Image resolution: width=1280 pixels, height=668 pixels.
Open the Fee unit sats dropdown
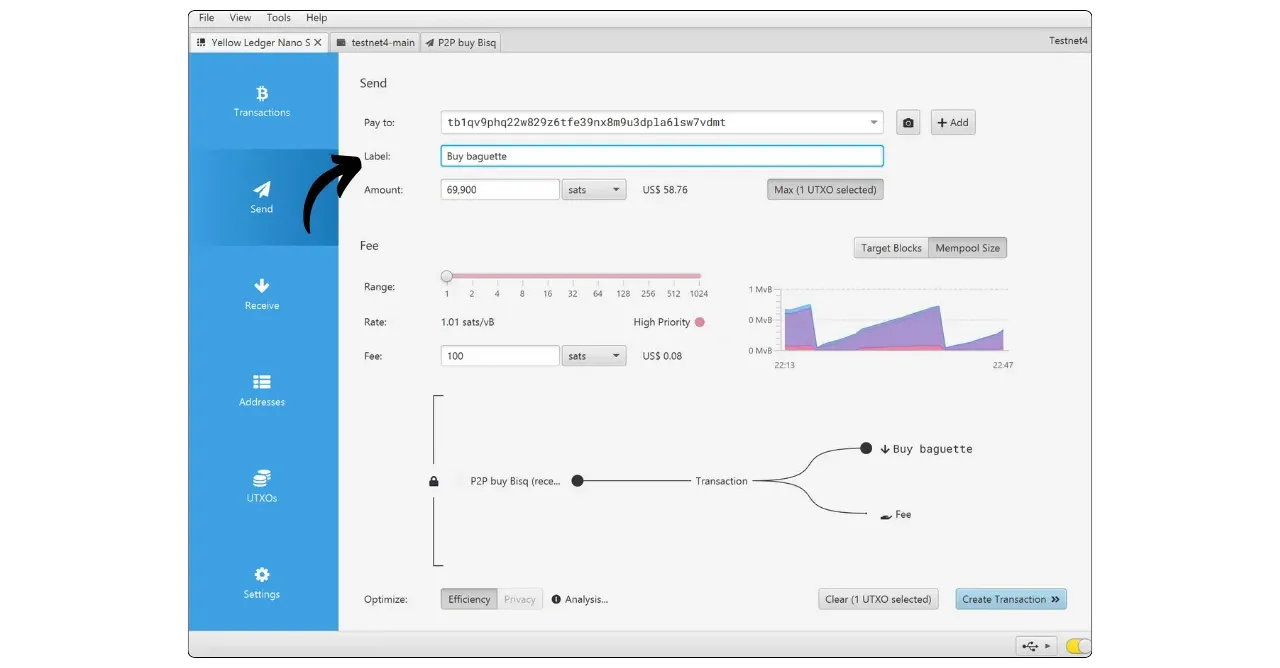[x=594, y=356]
